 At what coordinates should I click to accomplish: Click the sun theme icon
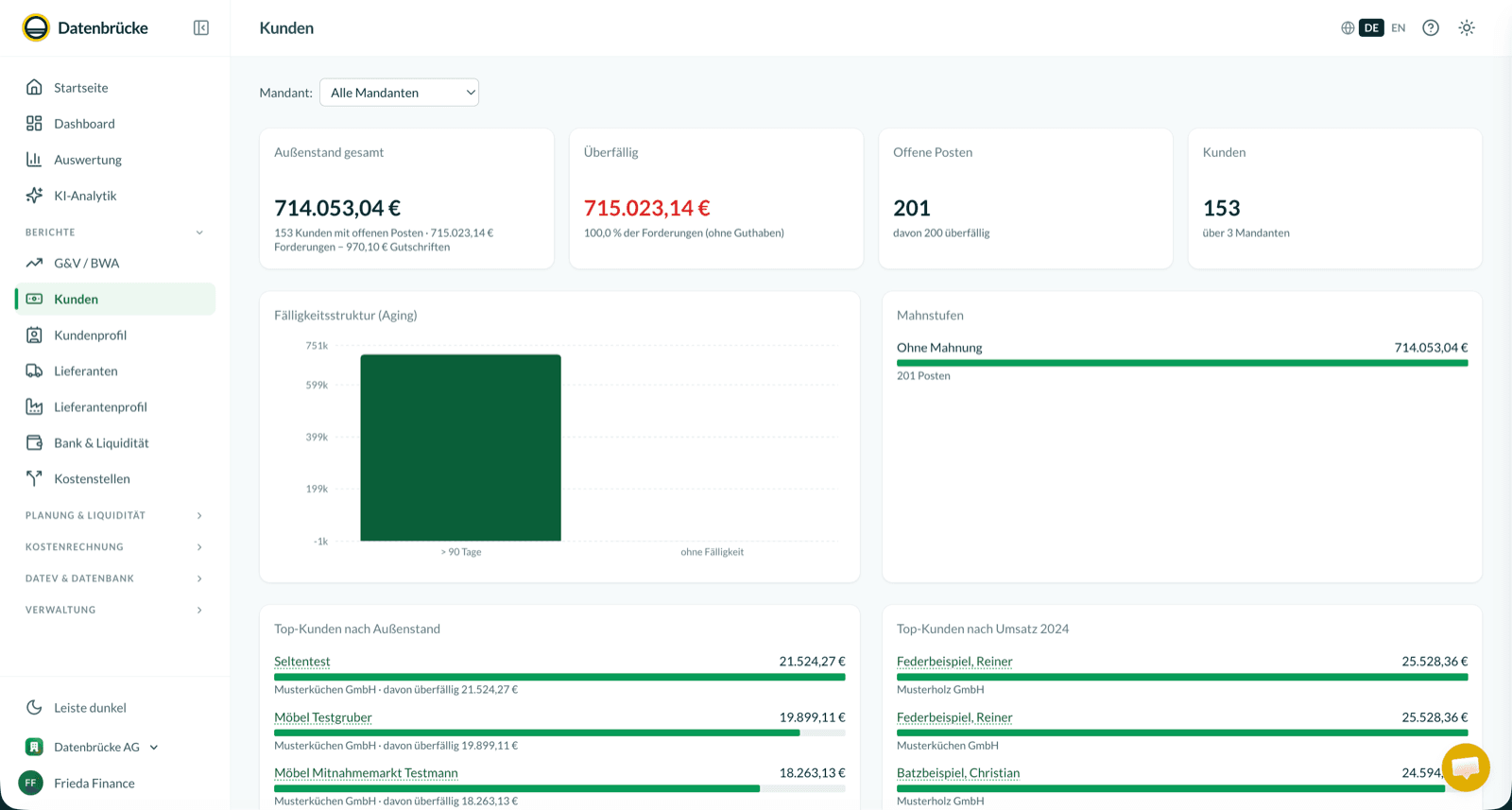coord(1467,28)
